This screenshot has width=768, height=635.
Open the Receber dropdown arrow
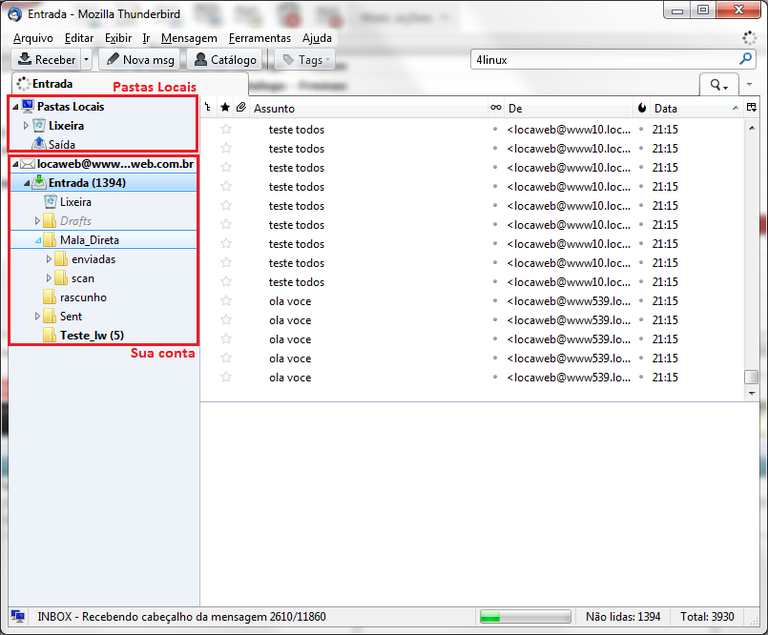tap(86, 60)
